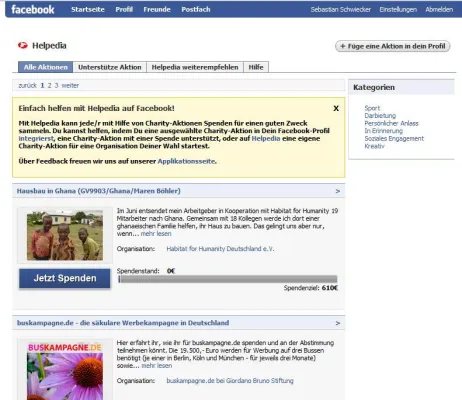Click the Helpedia link in the info text
Screen dimensions: 462x400
pyautogui.click(x=266, y=139)
